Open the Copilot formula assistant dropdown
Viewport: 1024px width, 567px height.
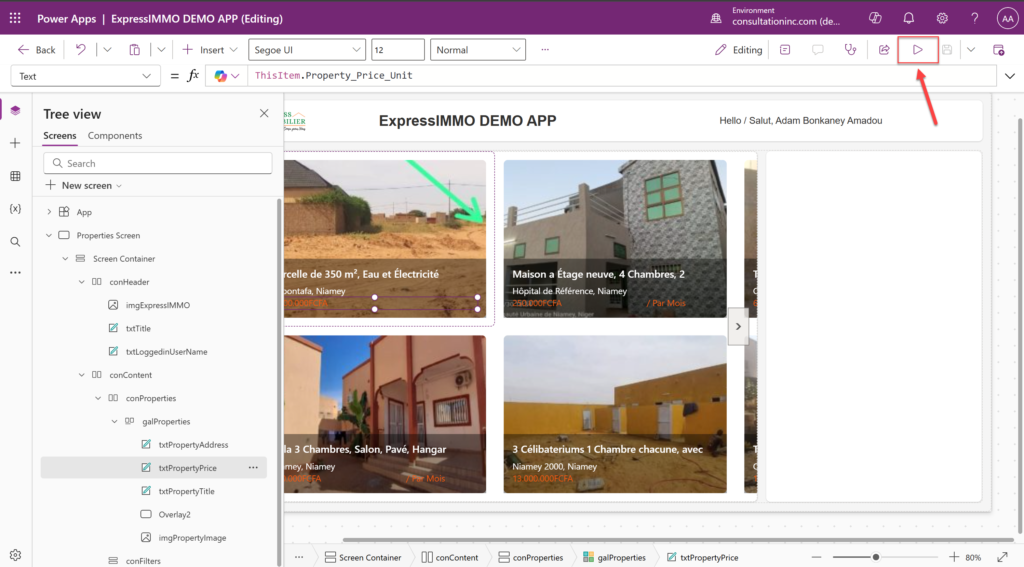coord(227,76)
